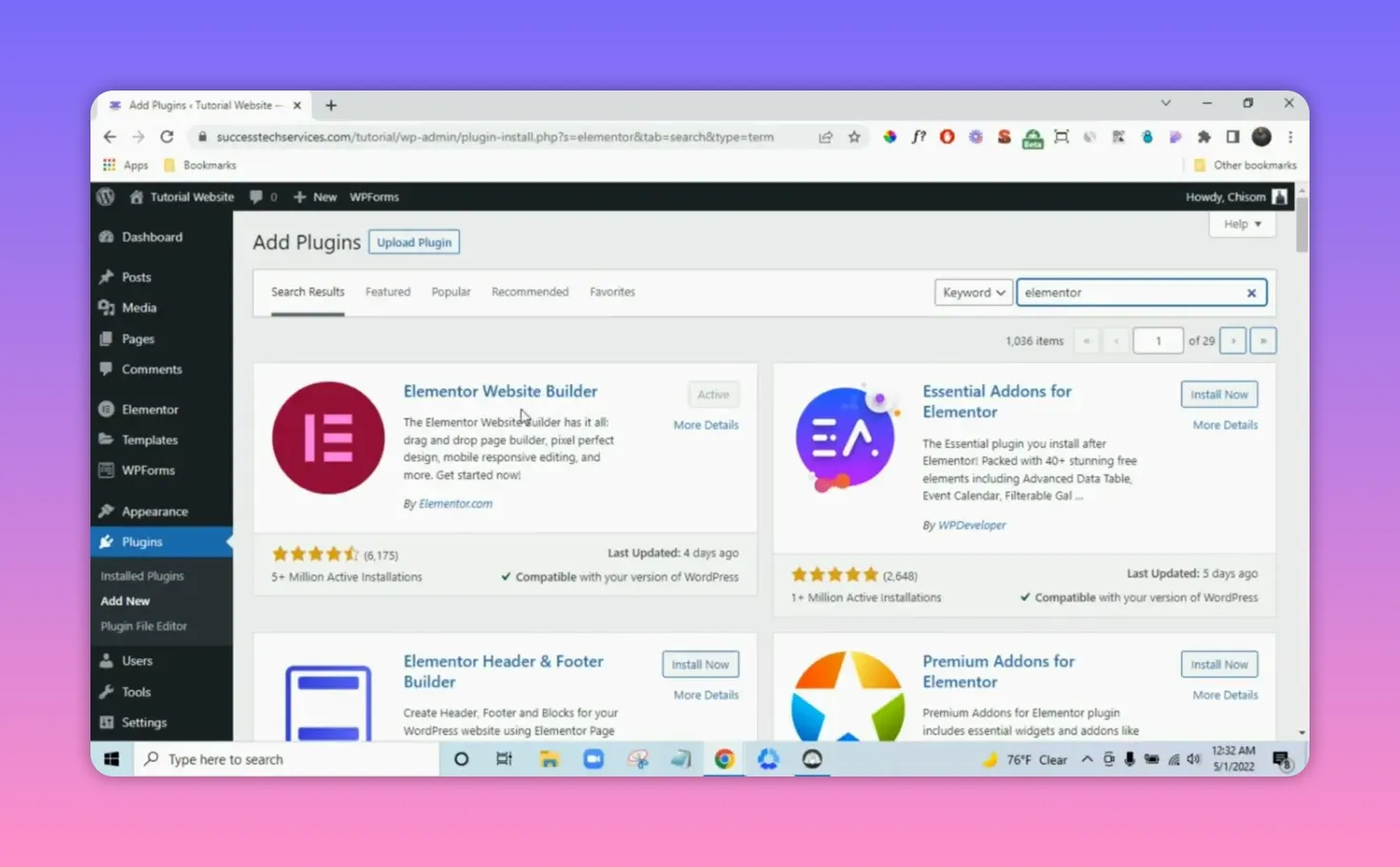Open File Explorer from the taskbar
Screen dimensions: 1400x867
[x=550, y=759]
